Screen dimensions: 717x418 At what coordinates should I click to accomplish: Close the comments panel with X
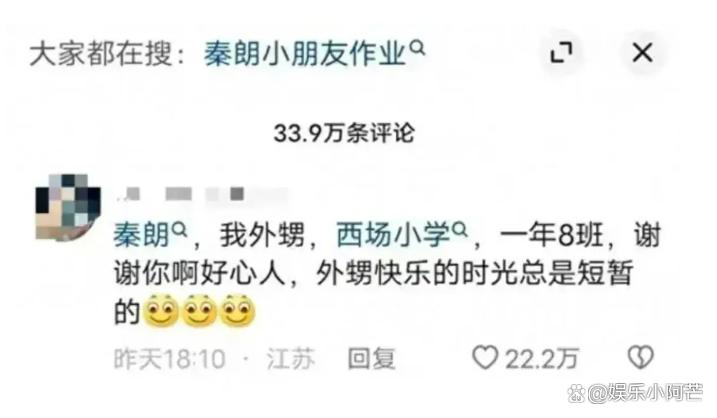point(642,53)
